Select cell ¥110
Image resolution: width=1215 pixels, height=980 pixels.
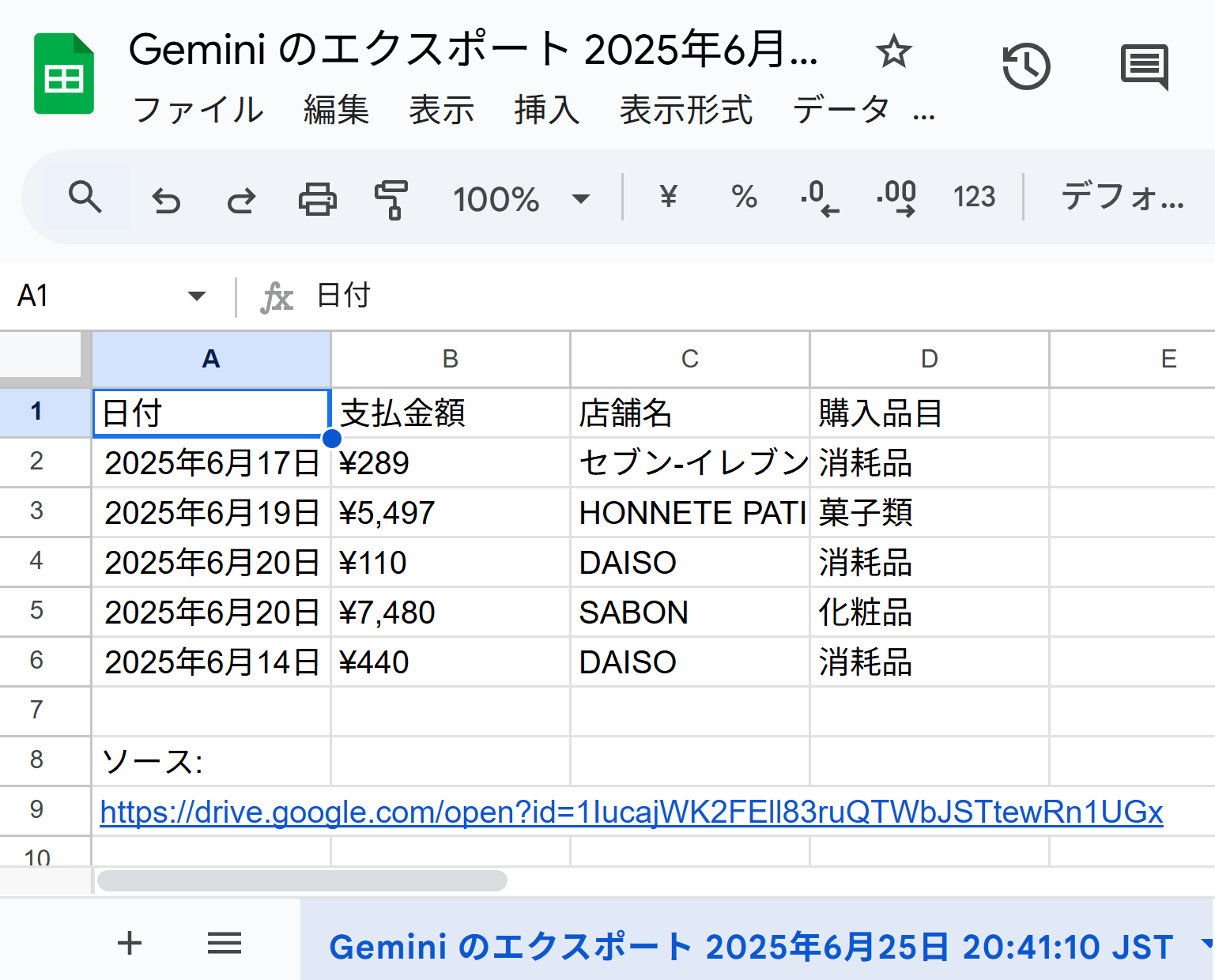click(451, 562)
